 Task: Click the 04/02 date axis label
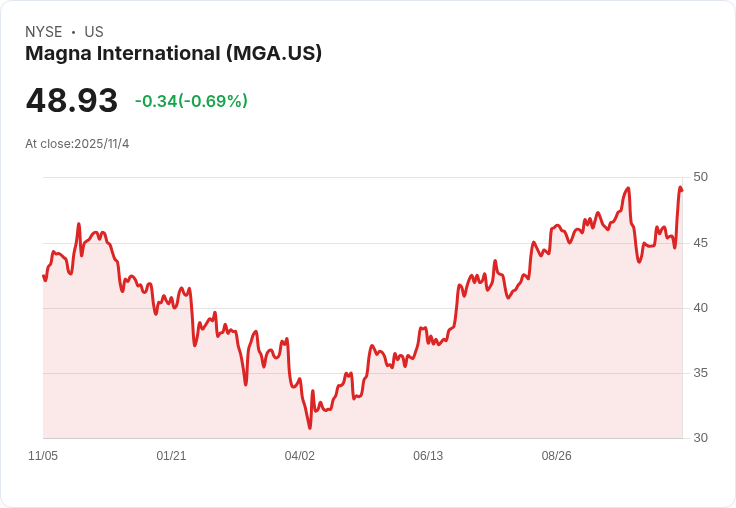click(300, 456)
